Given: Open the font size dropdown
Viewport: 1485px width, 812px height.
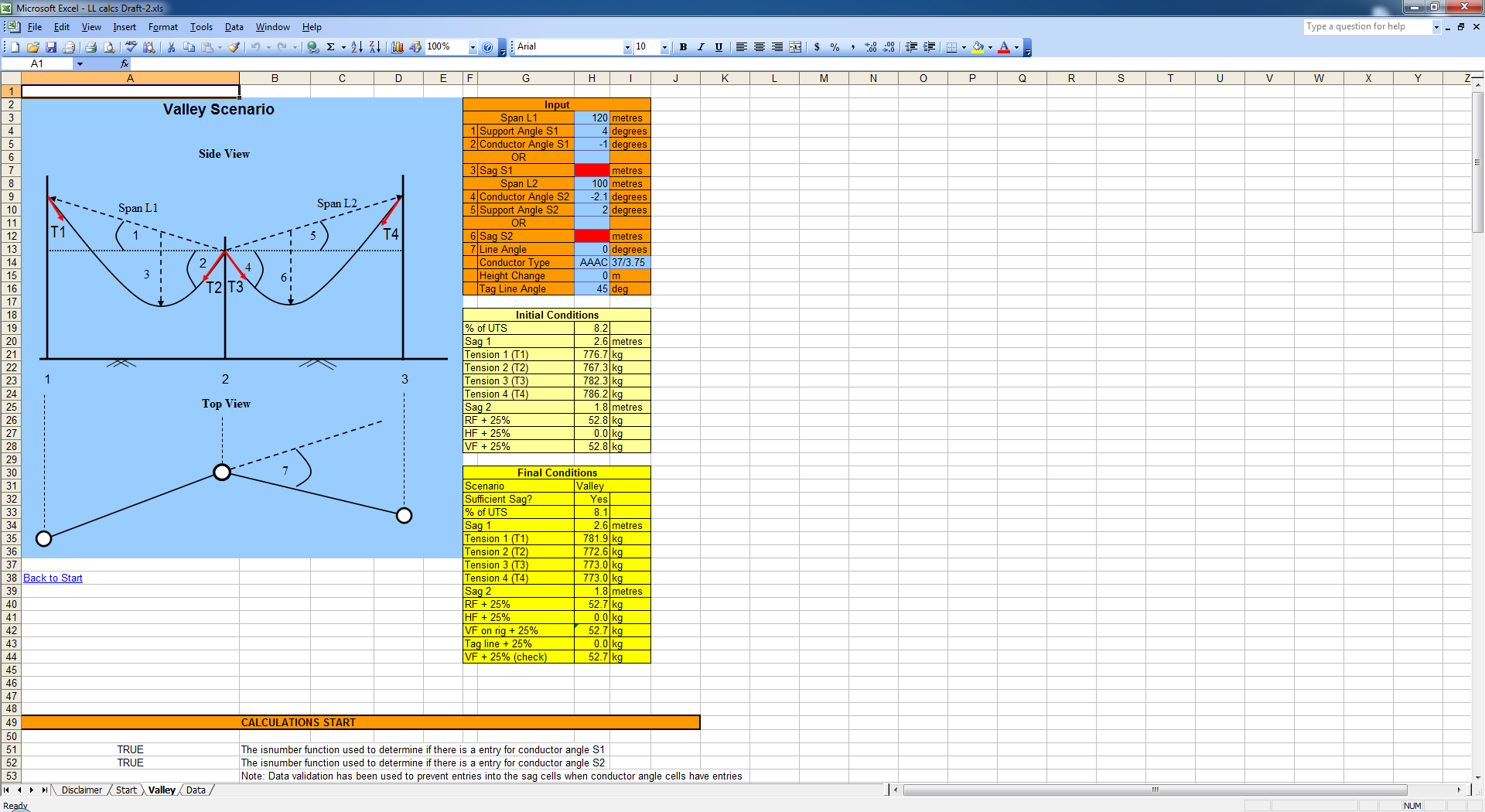Looking at the screenshot, I should click(x=664, y=47).
